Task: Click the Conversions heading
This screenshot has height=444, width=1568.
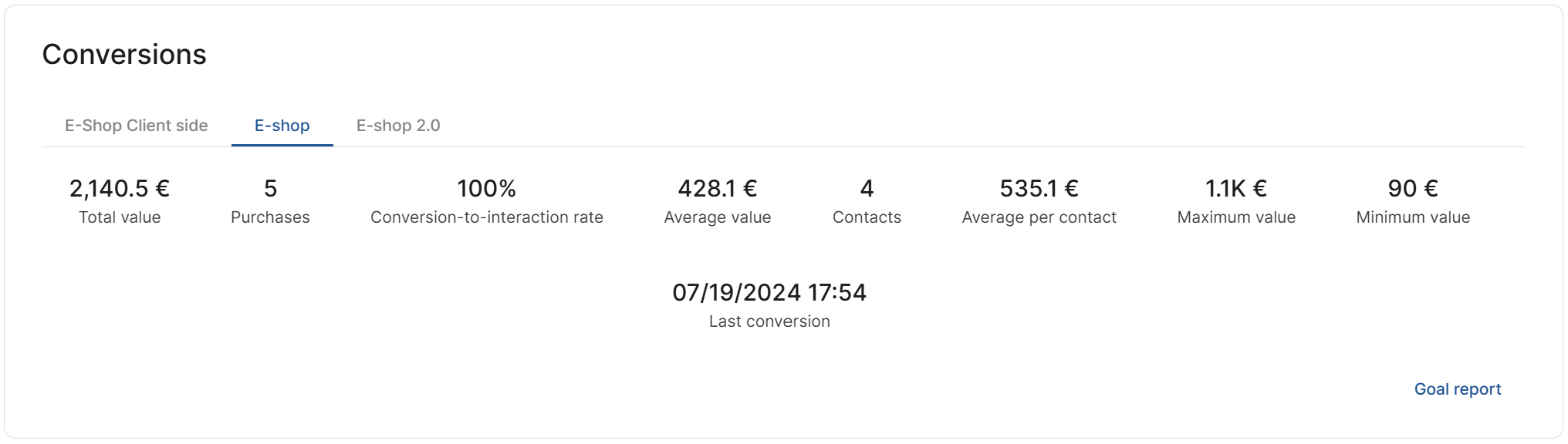Action: click(124, 55)
